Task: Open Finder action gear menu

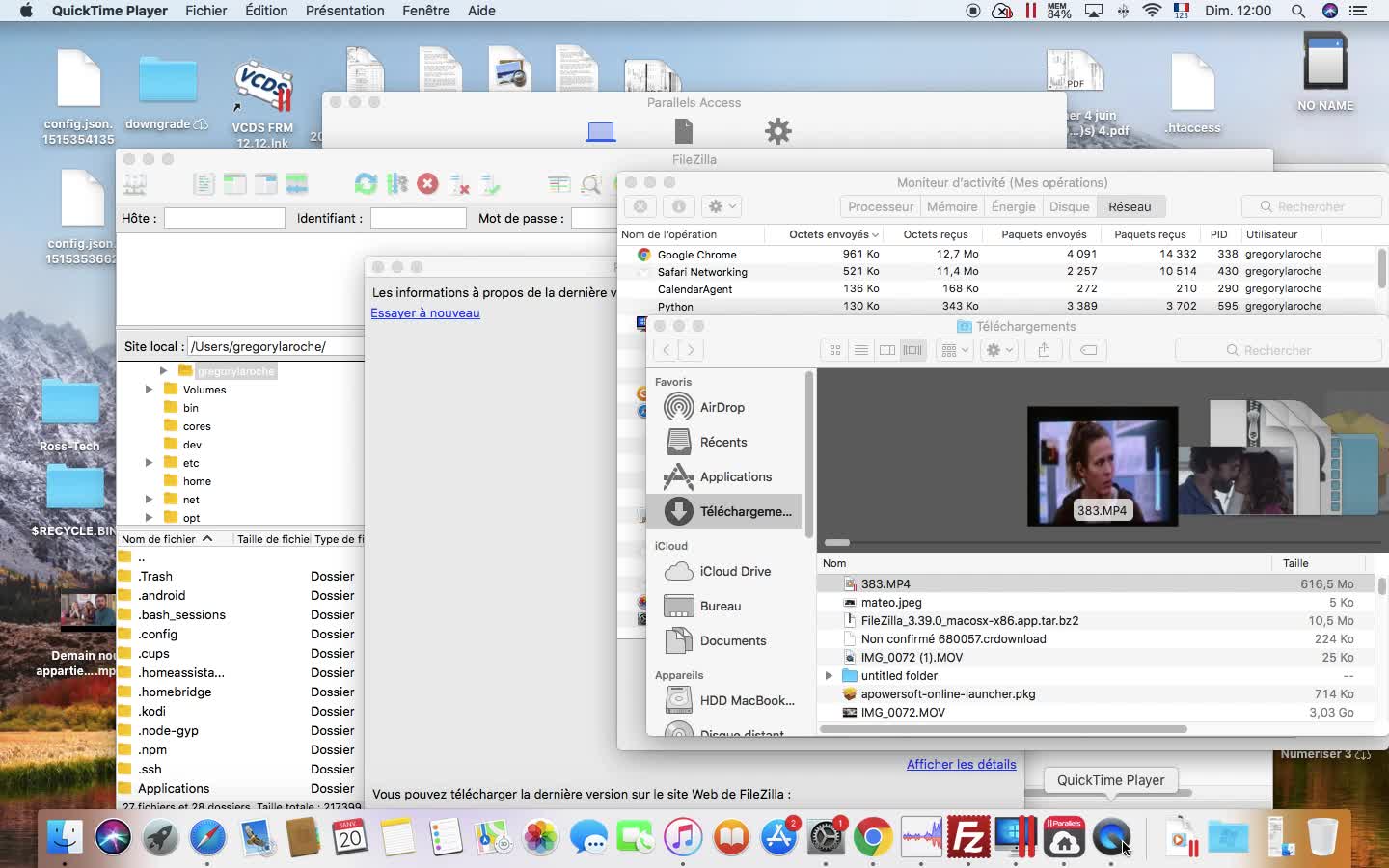Action: [998, 350]
